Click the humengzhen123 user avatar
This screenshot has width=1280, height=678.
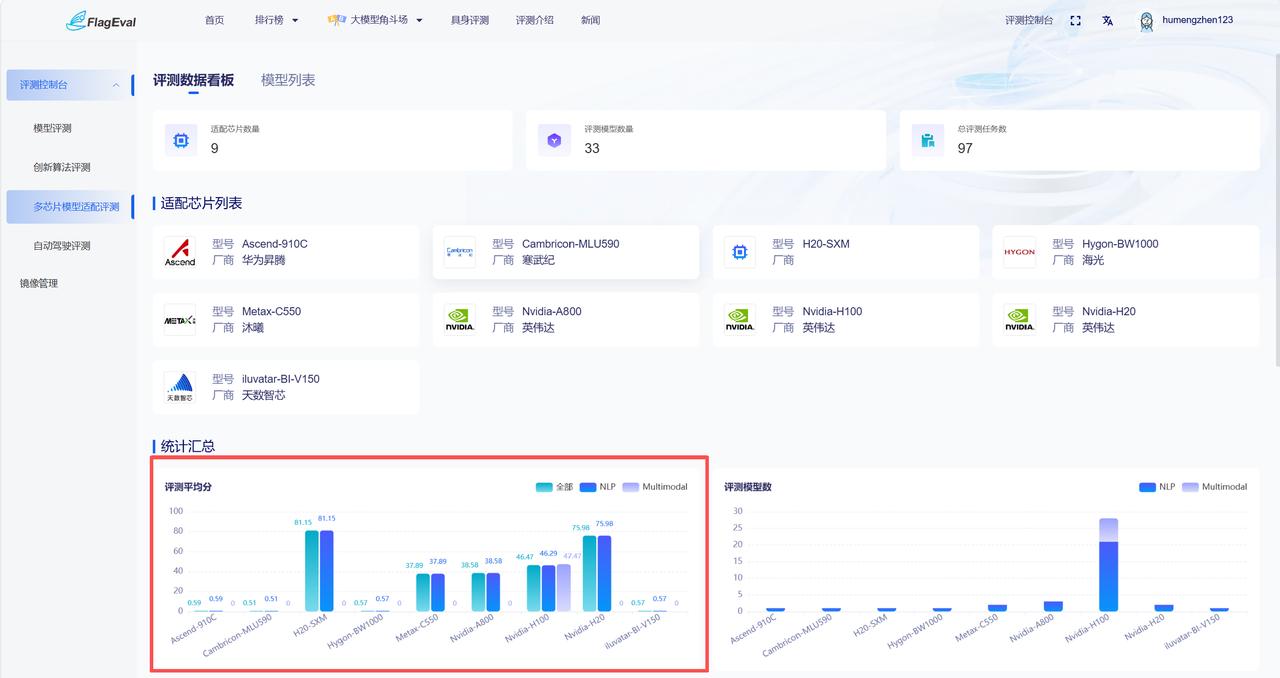click(1147, 21)
